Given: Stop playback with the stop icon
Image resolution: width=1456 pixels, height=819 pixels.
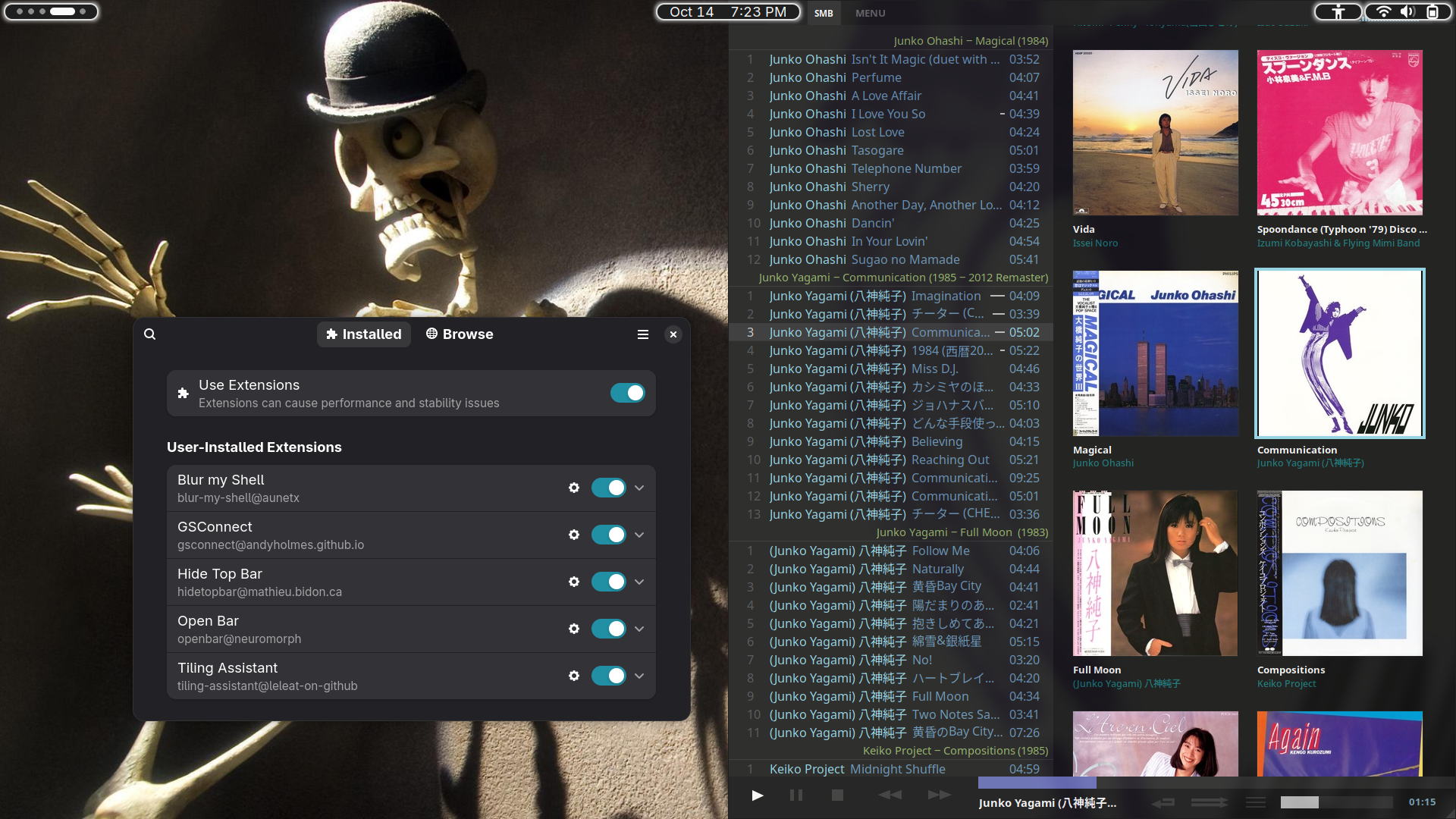Looking at the screenshot, I should pos(837,795).
